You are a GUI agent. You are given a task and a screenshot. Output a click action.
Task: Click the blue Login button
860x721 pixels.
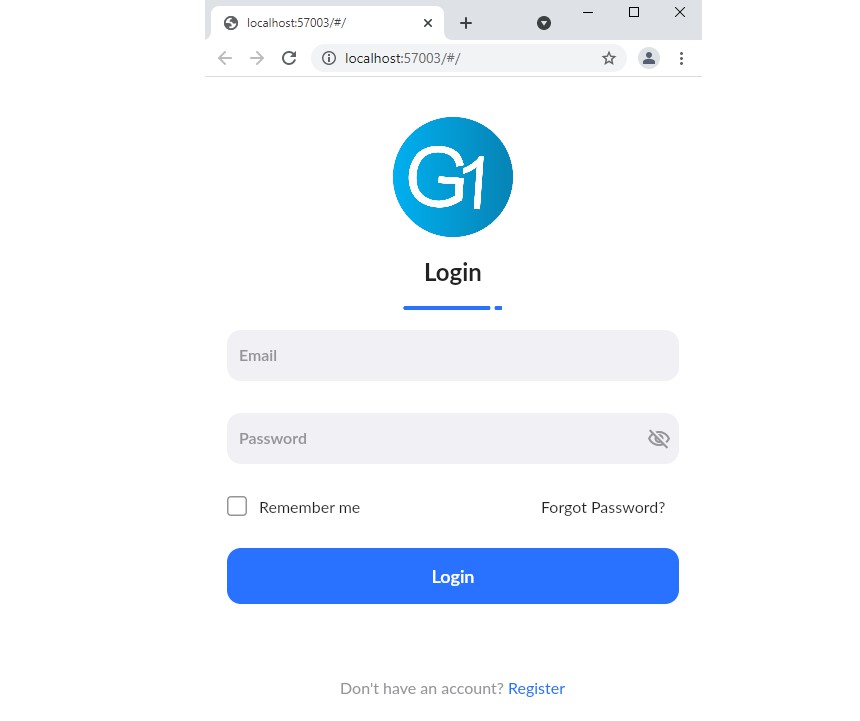(452, 576)
